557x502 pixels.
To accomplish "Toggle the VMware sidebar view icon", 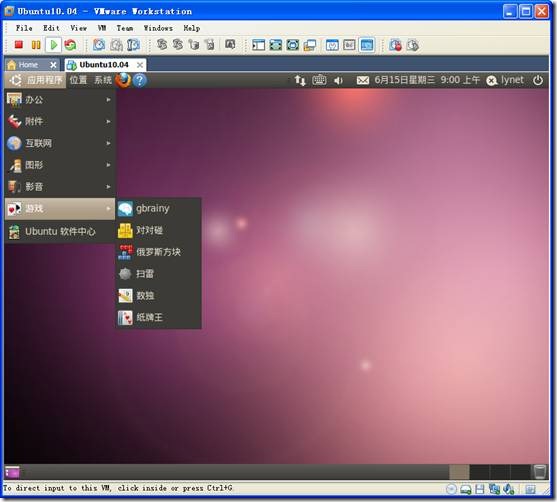I will click(258, 45).
